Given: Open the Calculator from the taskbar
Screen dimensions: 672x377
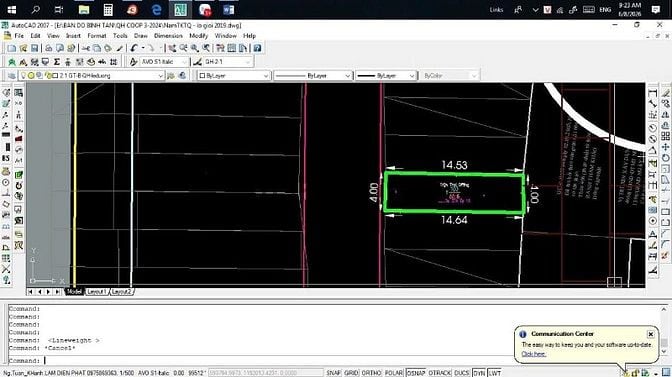Looking at the screenshot, I should point(108,9).
